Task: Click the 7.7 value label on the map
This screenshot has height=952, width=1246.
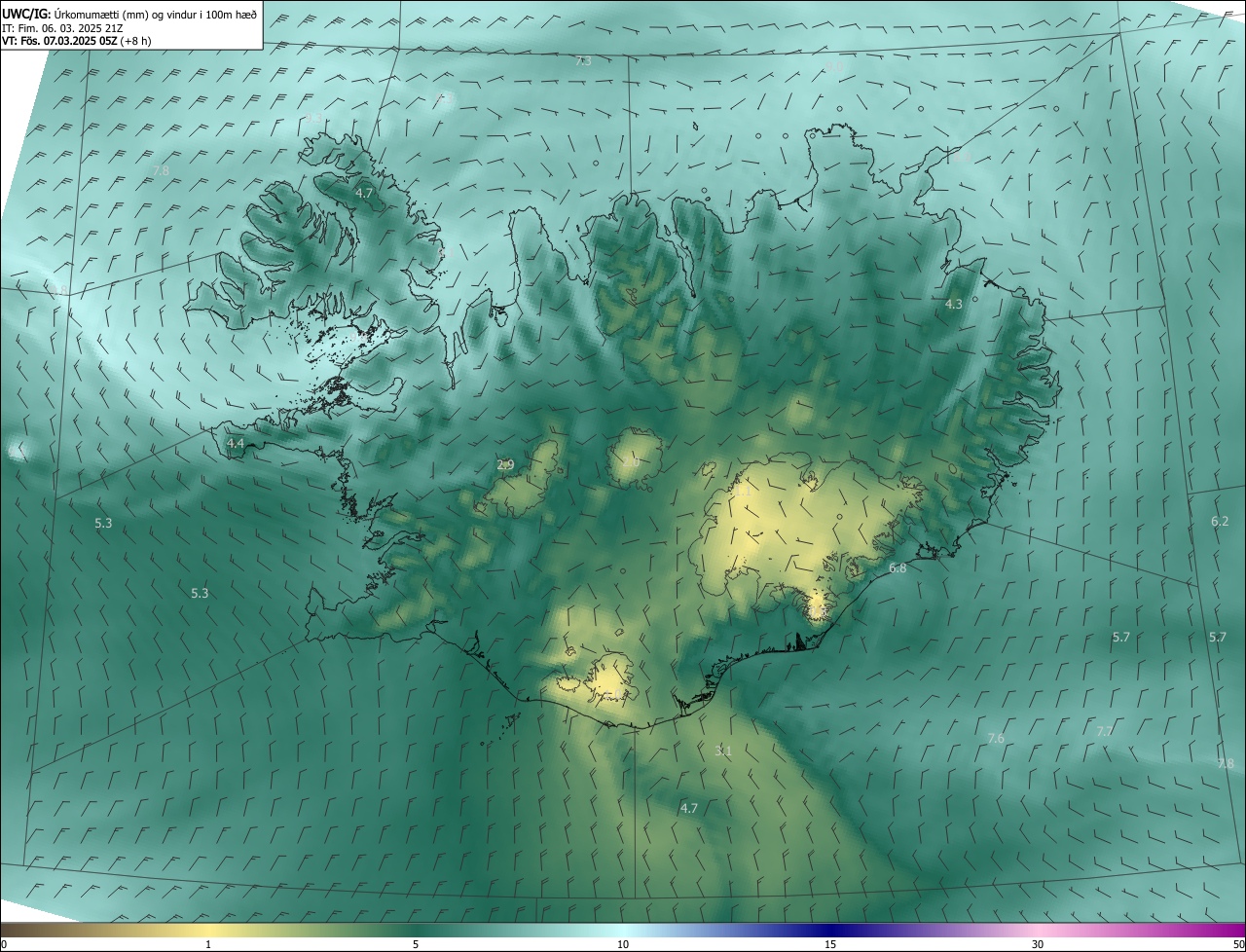Action: pyautogui.click(x=1105, y=731)
